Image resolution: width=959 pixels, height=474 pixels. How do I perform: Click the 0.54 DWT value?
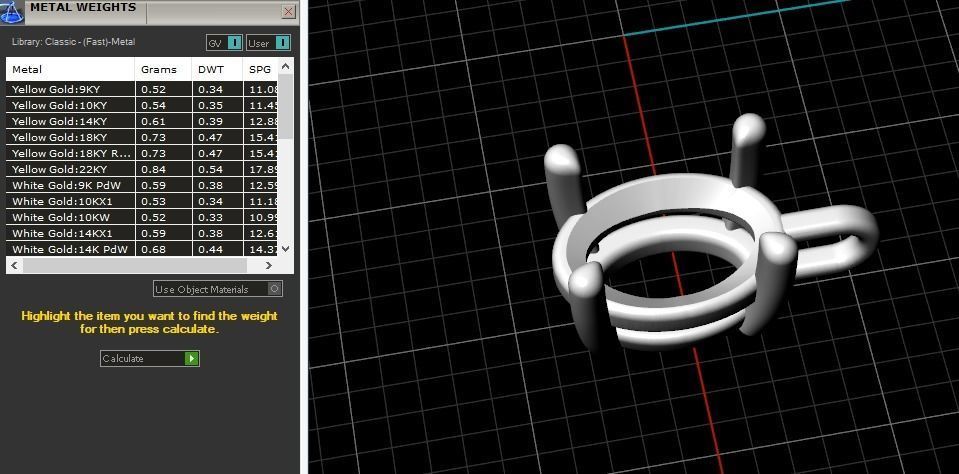coord(210,169)
